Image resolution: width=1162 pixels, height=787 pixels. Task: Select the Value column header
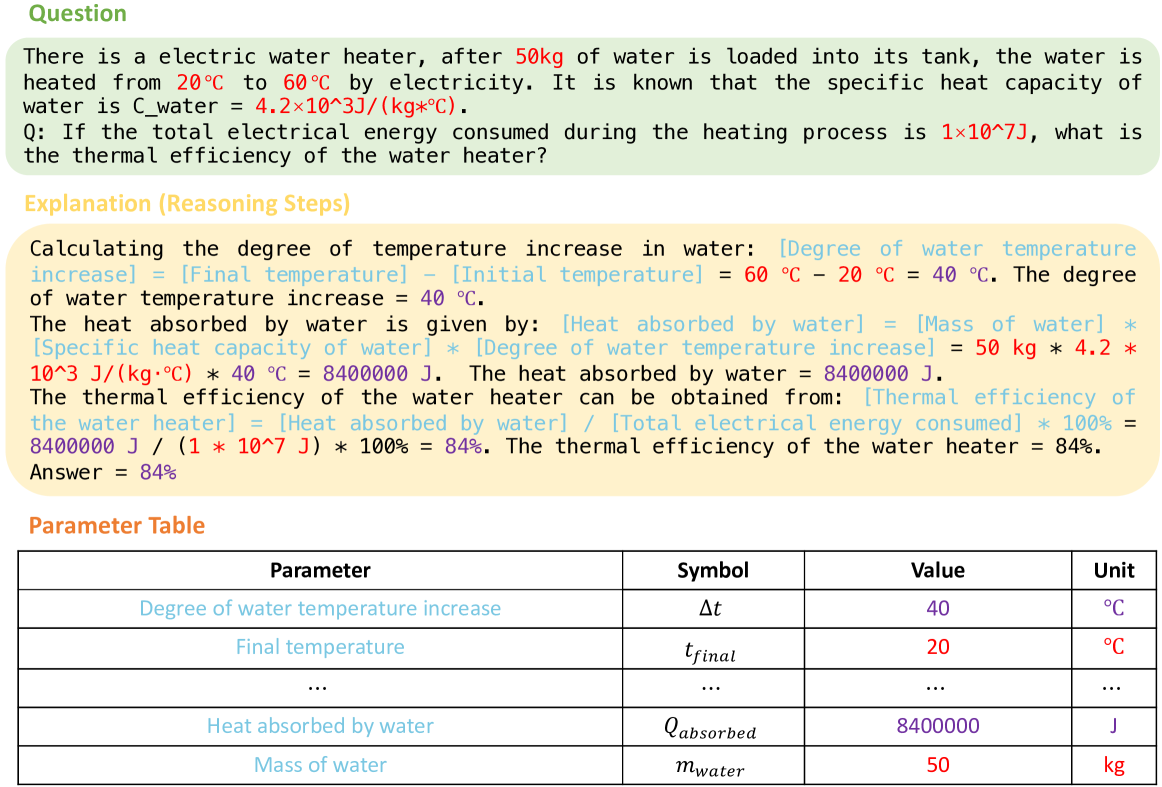[937, 570]
